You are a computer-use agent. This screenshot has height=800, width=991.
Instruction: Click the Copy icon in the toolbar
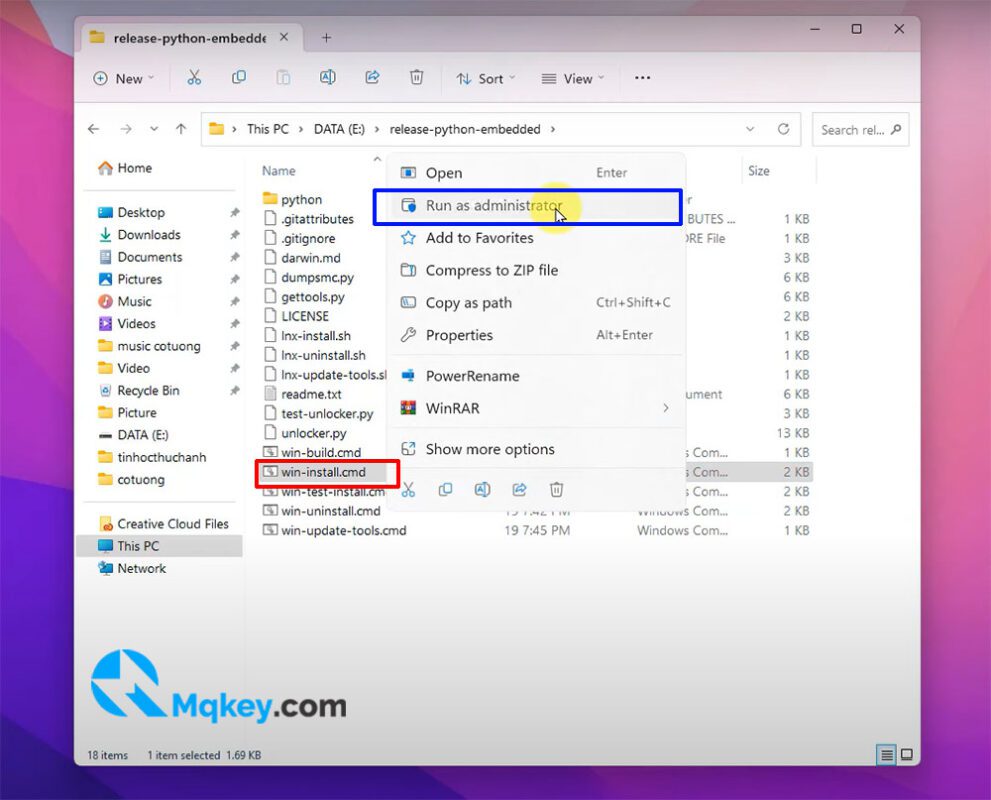click(x=239, y=78)
